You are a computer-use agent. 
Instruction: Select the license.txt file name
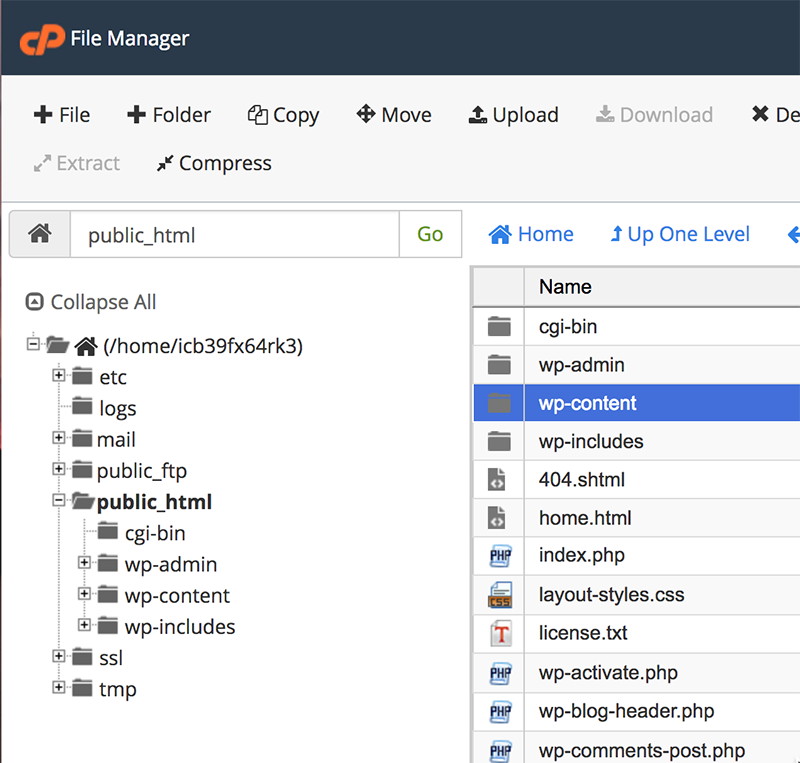coord(583,633)
